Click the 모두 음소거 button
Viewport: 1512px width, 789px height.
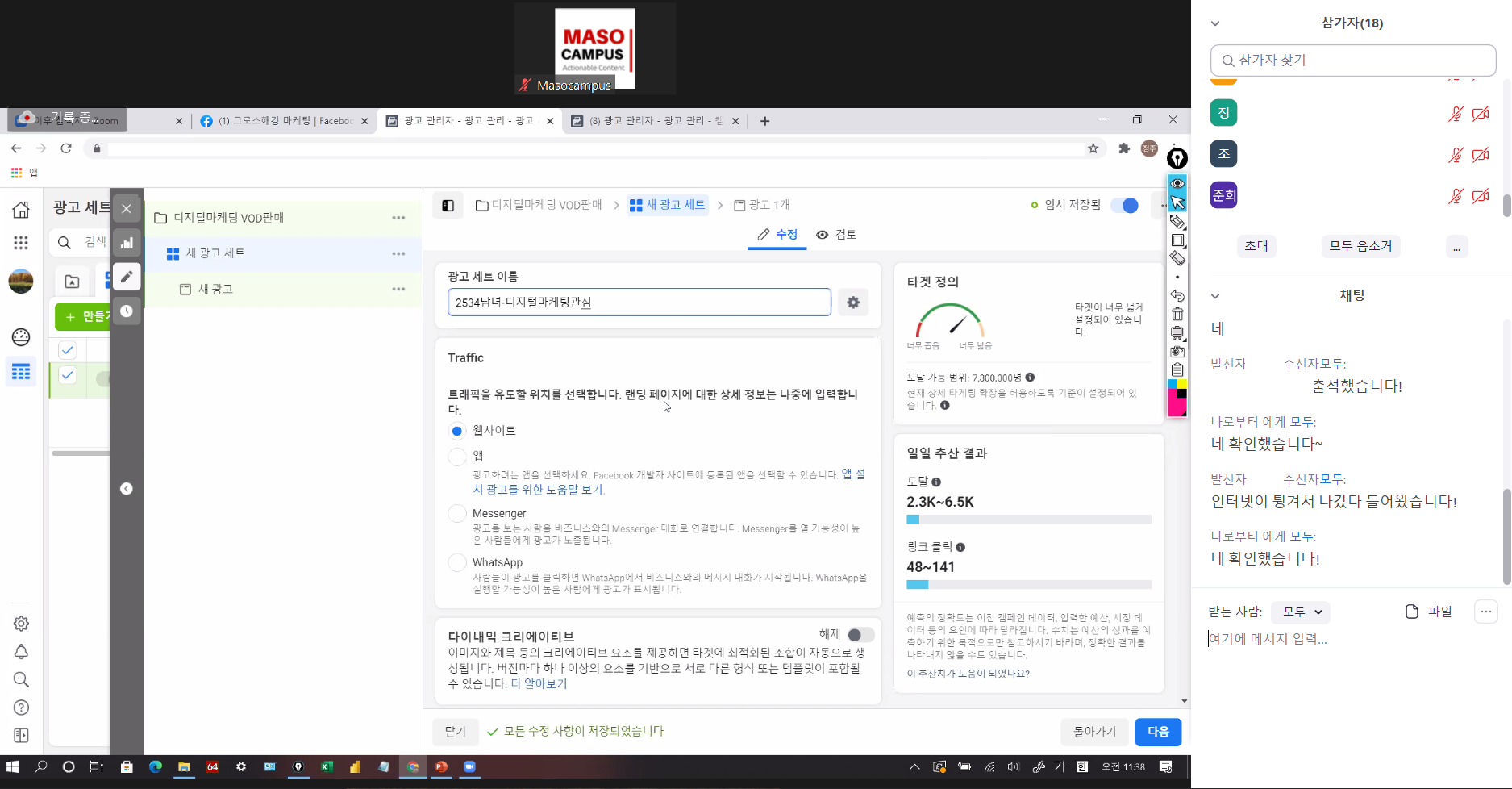[x=1360, y=246]
